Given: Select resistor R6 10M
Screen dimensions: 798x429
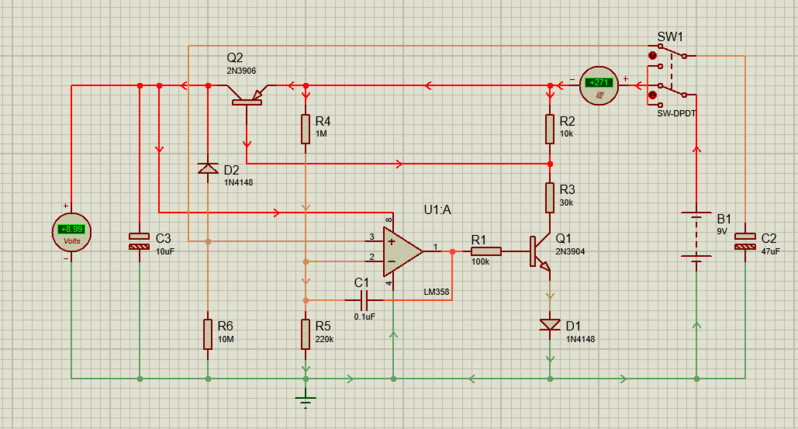Looking at the screenshot, I should click(x=207, y=334).
